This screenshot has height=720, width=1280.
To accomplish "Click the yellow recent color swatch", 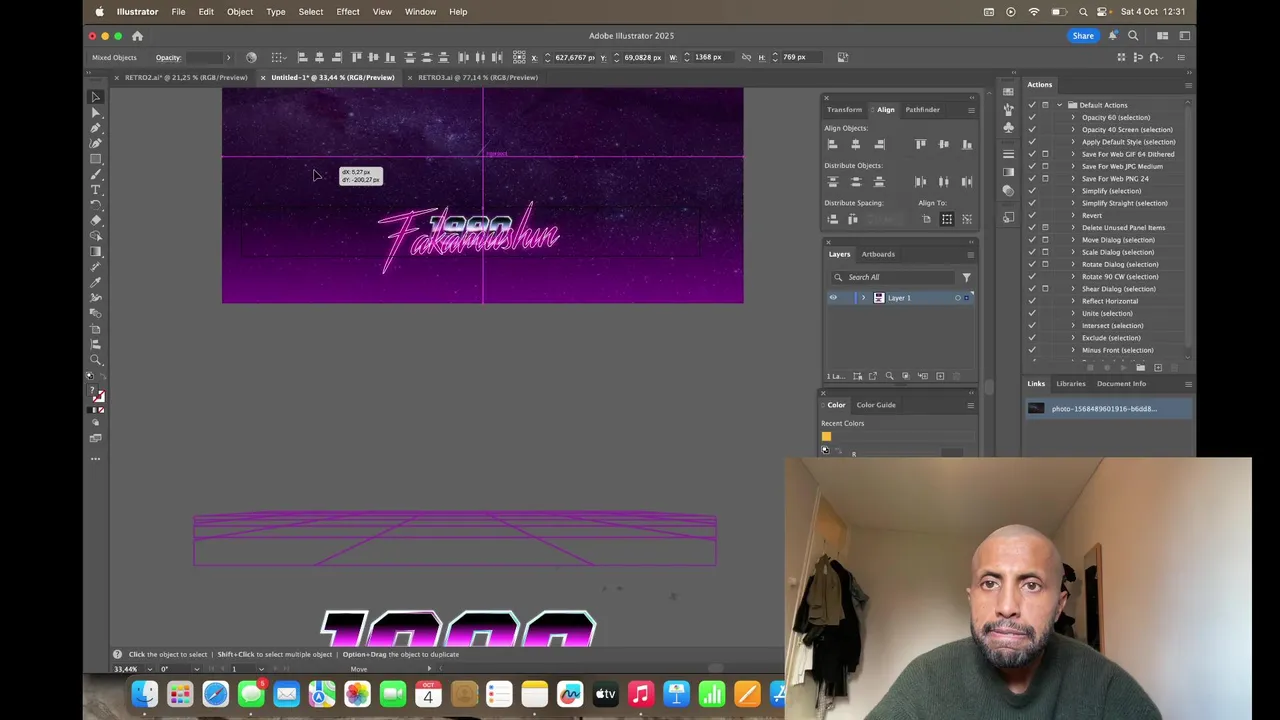I will 826,436.
